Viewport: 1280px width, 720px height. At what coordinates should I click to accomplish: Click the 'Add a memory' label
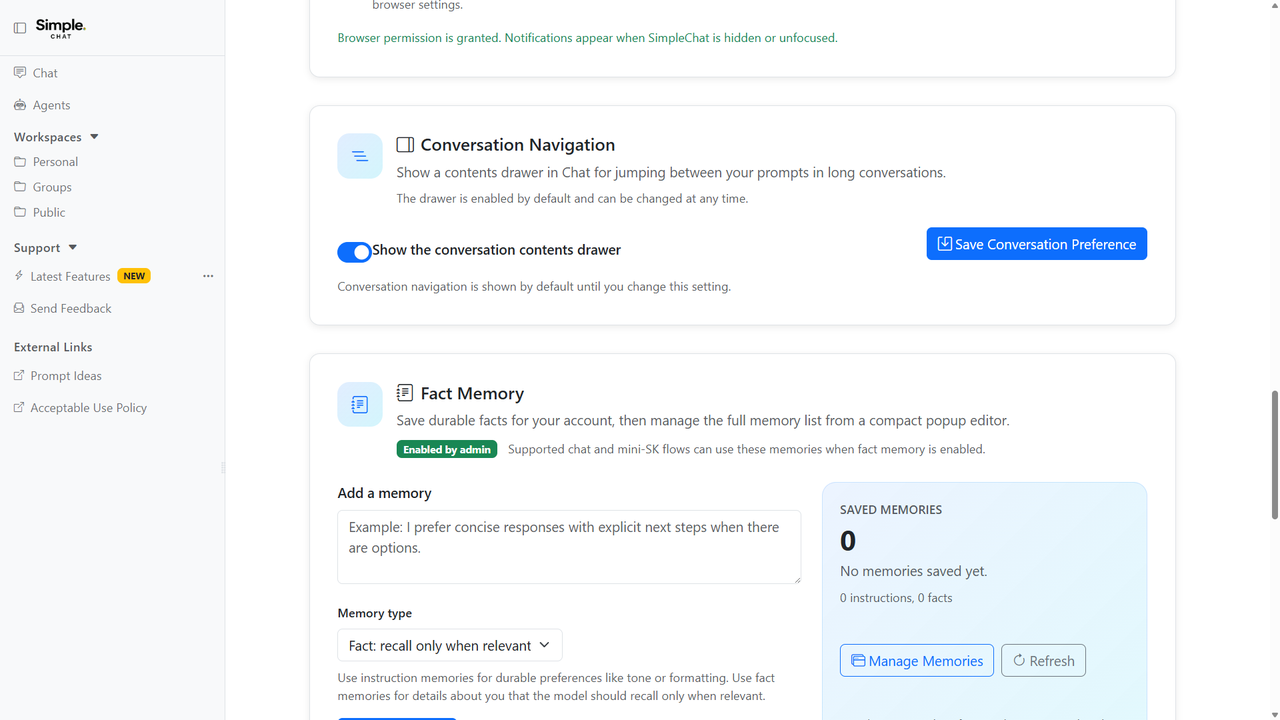pos(385,493)
